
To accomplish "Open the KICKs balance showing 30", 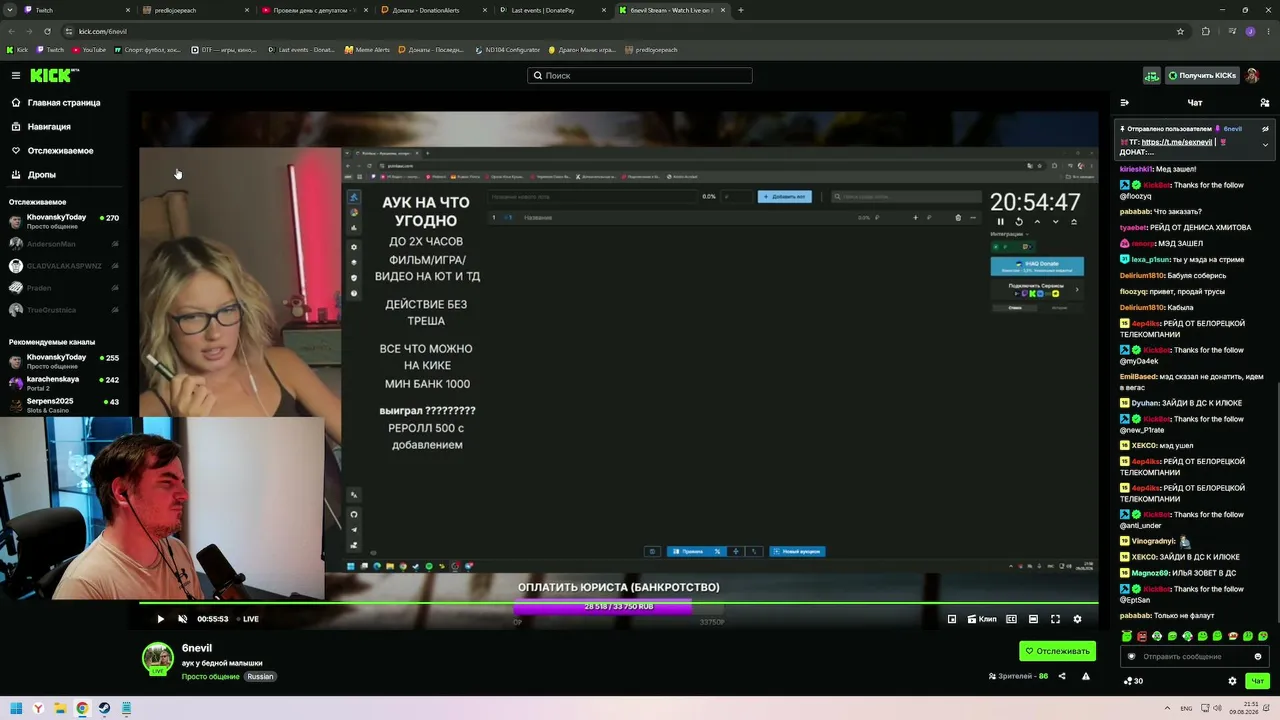I will (1133, 681).
